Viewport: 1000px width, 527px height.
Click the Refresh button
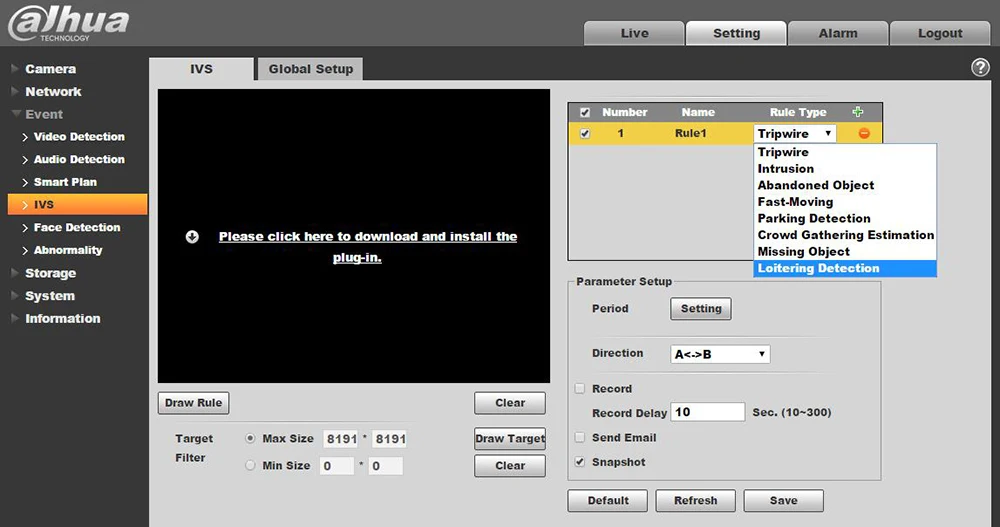click(695, 501)
